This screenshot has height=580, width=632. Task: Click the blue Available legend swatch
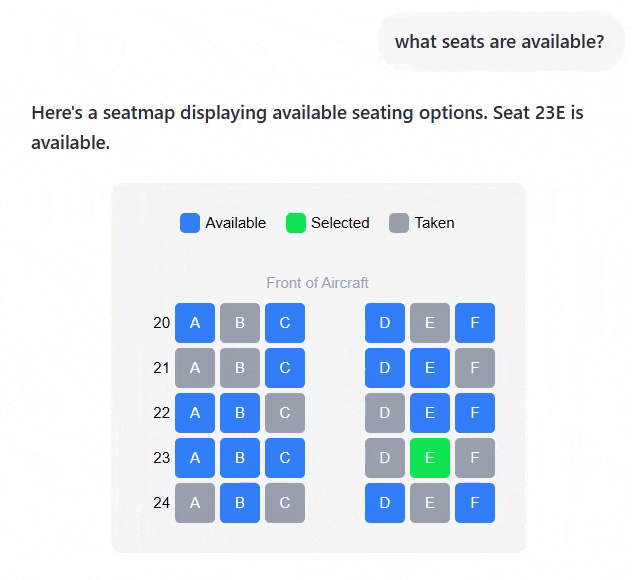(190, 223)
